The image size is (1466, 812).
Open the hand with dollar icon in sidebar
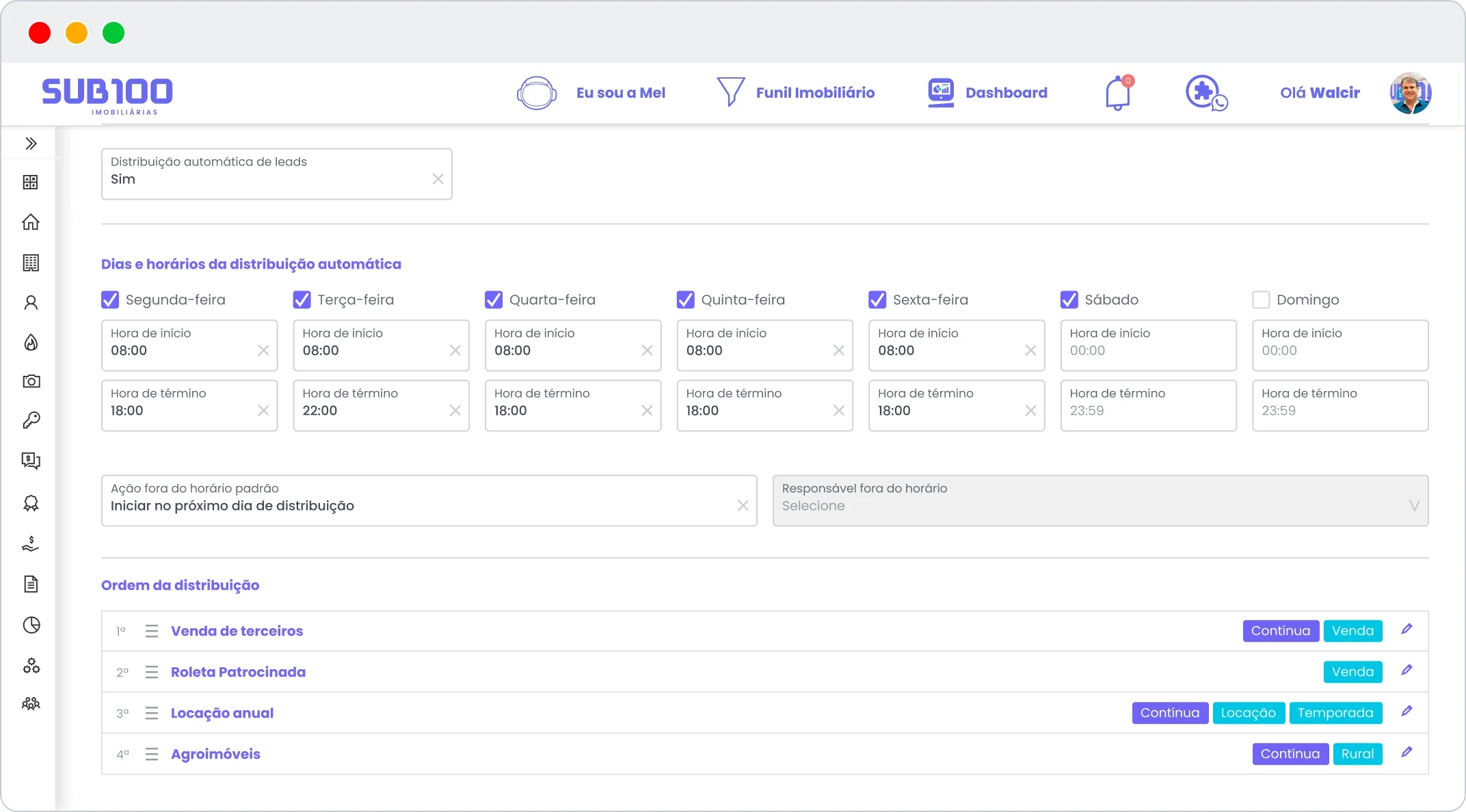31,544
